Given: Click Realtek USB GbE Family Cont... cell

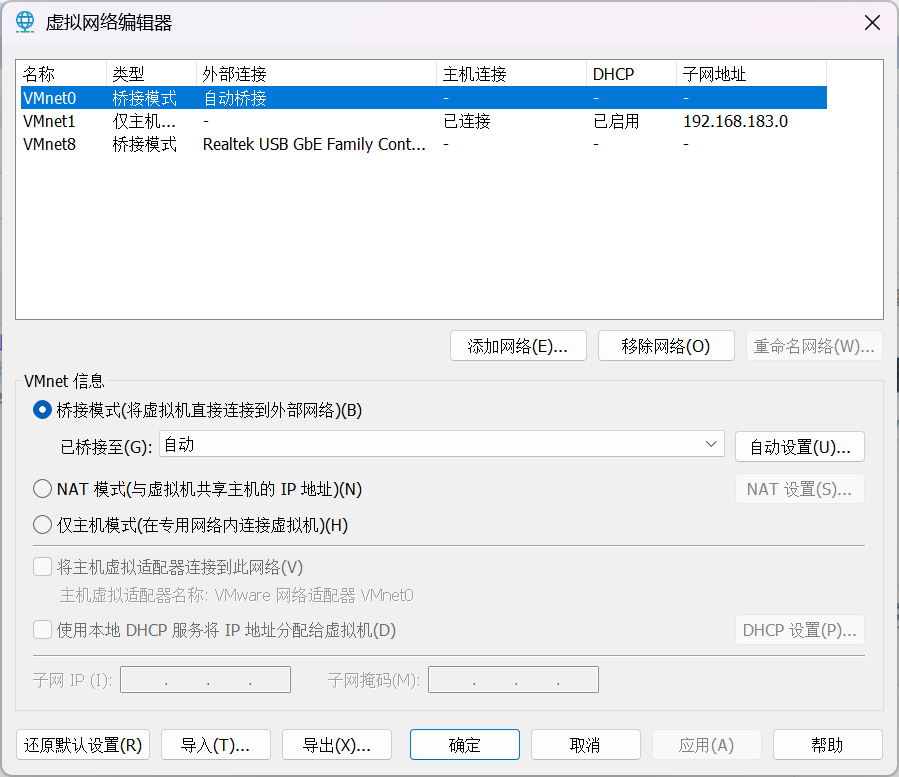Looking at the screenshot, I should click(x=314, y=144).
